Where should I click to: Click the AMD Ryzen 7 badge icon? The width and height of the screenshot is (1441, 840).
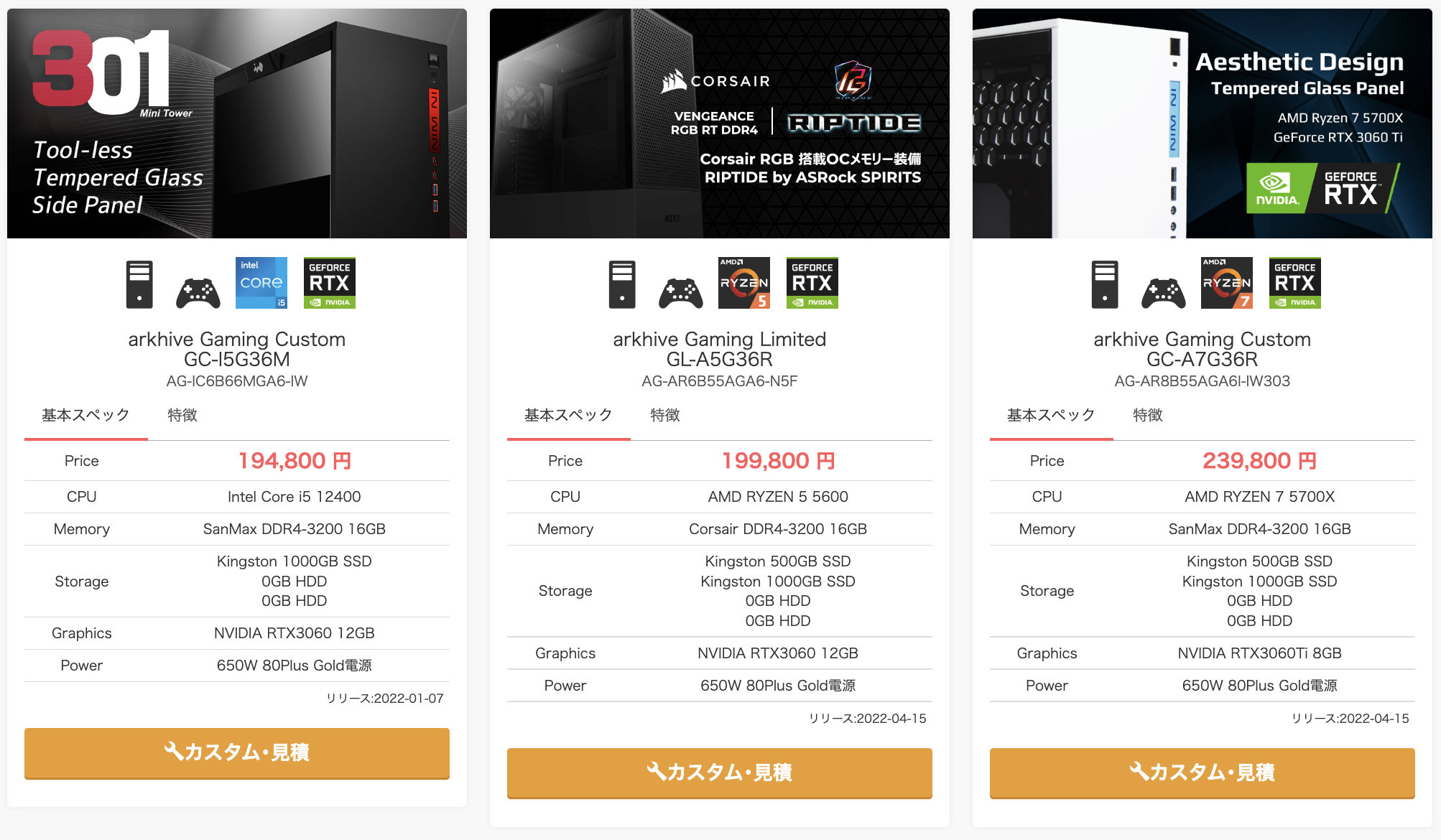click(1227, 283)
